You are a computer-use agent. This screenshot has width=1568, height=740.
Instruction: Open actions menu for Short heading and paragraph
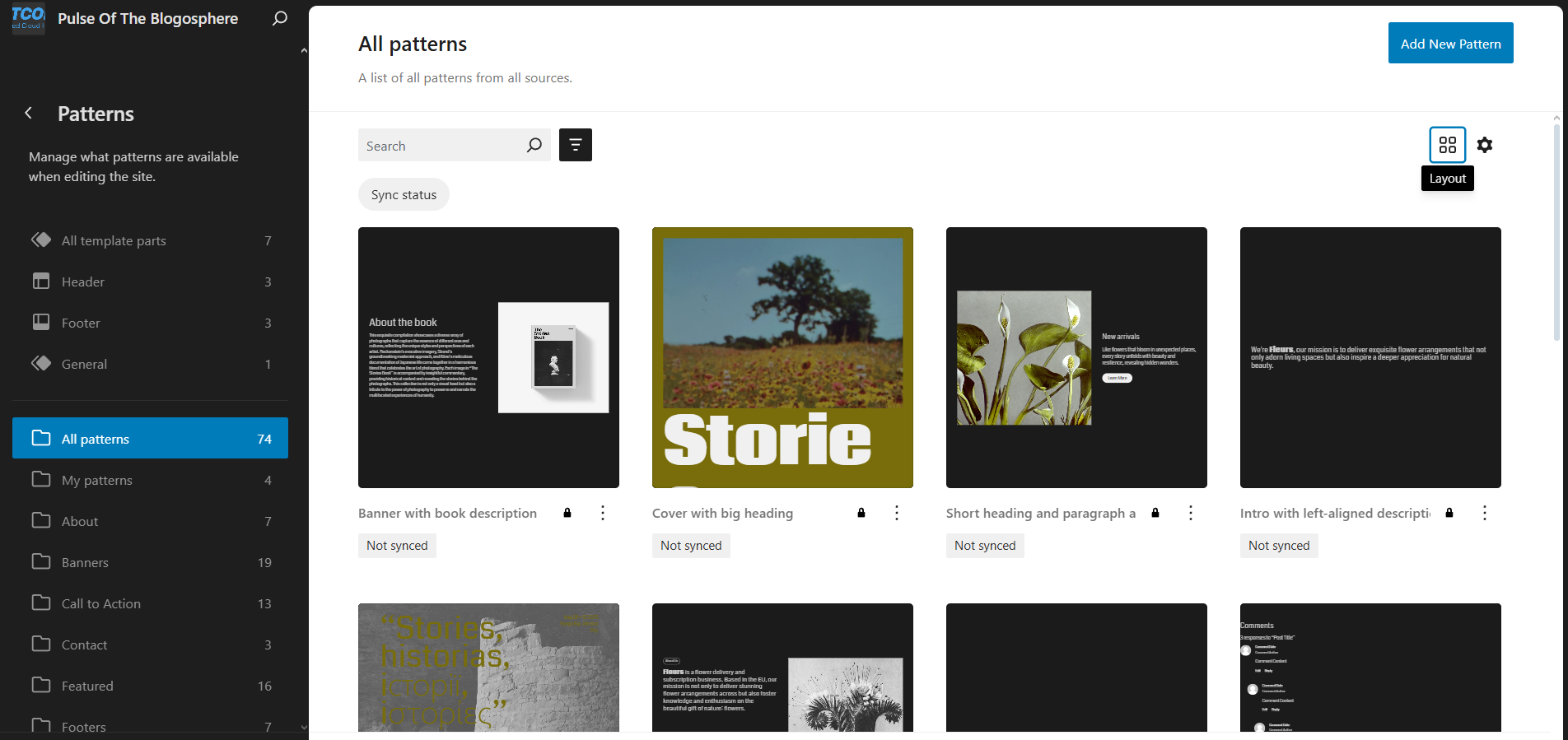tap(1191, 513)
